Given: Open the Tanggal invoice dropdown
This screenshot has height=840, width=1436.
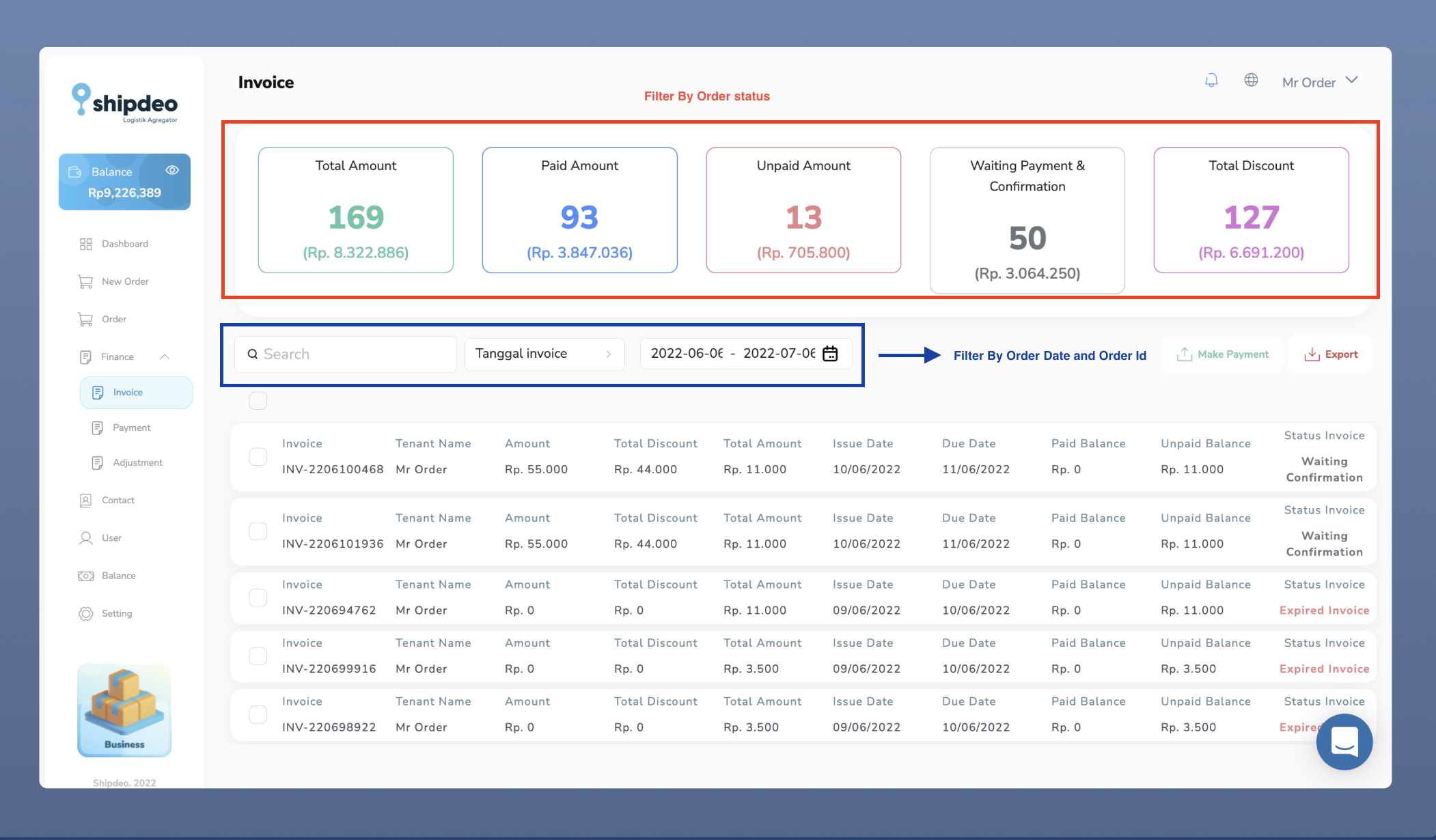Looking at the screenshot, I should coord(544,354).
